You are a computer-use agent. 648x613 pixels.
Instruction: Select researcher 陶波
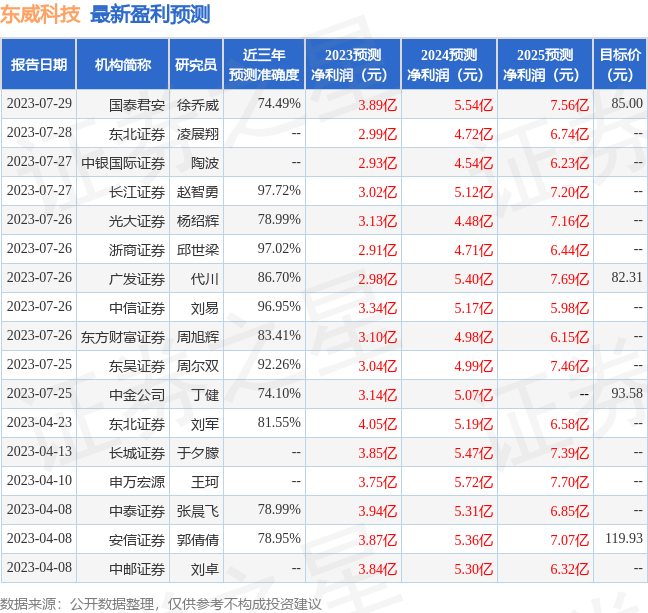pyautogui.click(x=205, y=163)
